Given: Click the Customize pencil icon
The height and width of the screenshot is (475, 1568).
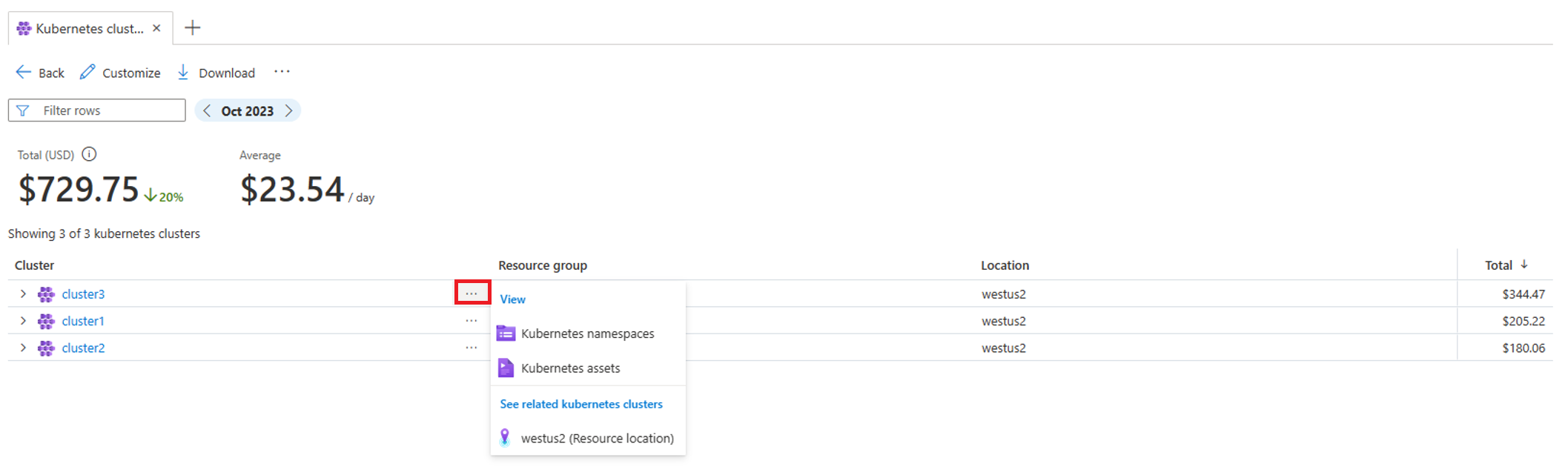Looking at the screenshot, I should click(x=87, y=72).
